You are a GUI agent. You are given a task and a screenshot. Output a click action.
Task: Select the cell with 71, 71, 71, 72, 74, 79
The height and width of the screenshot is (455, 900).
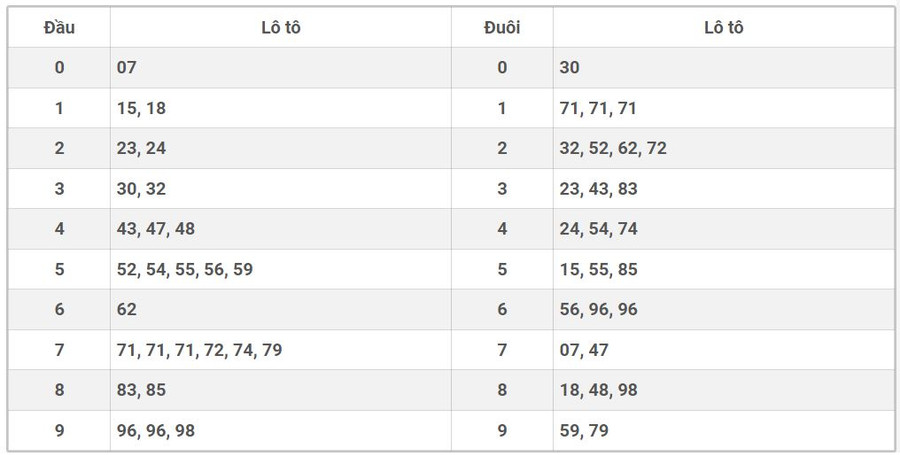[x=200, y=350]
